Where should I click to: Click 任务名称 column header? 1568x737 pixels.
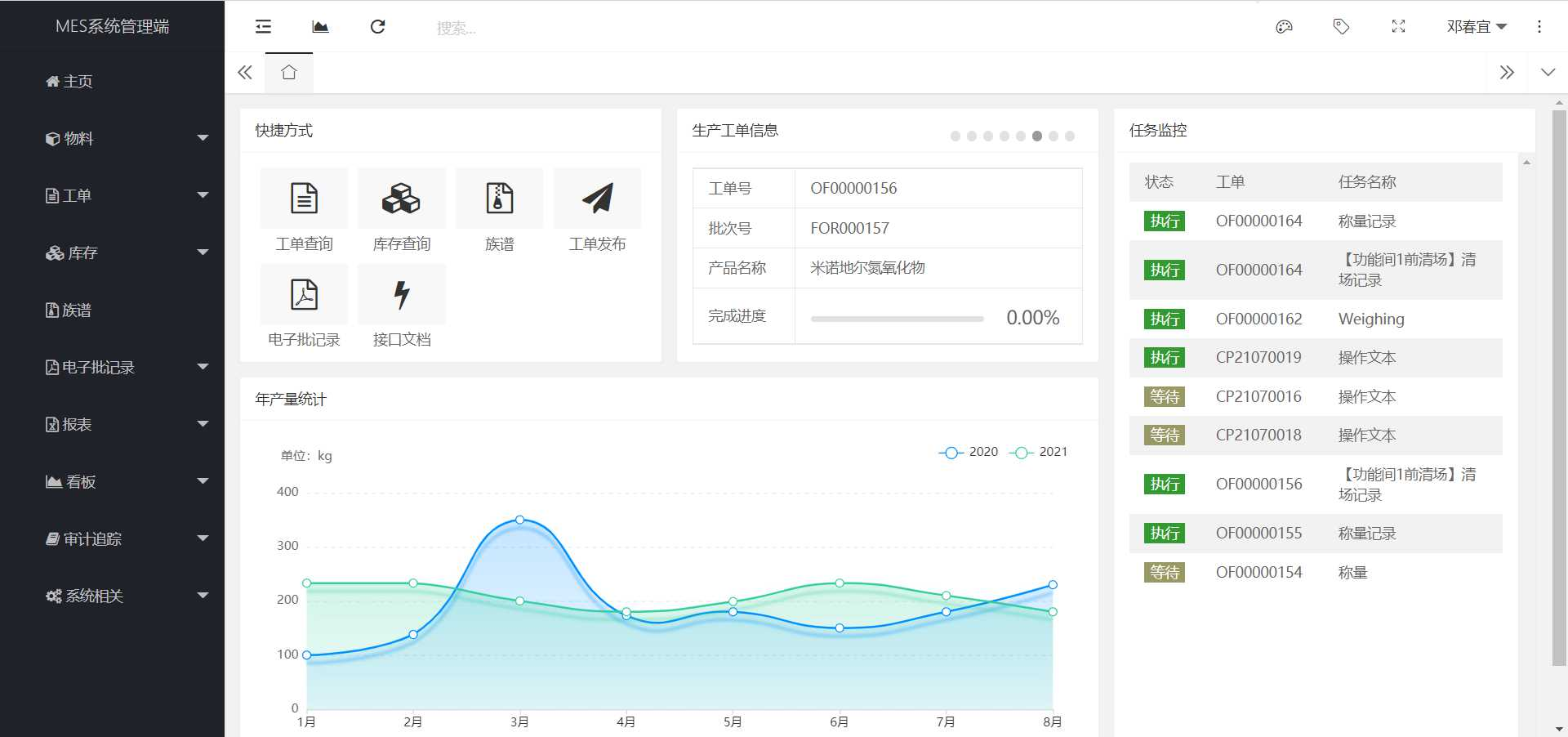(x=1367, y=182)
